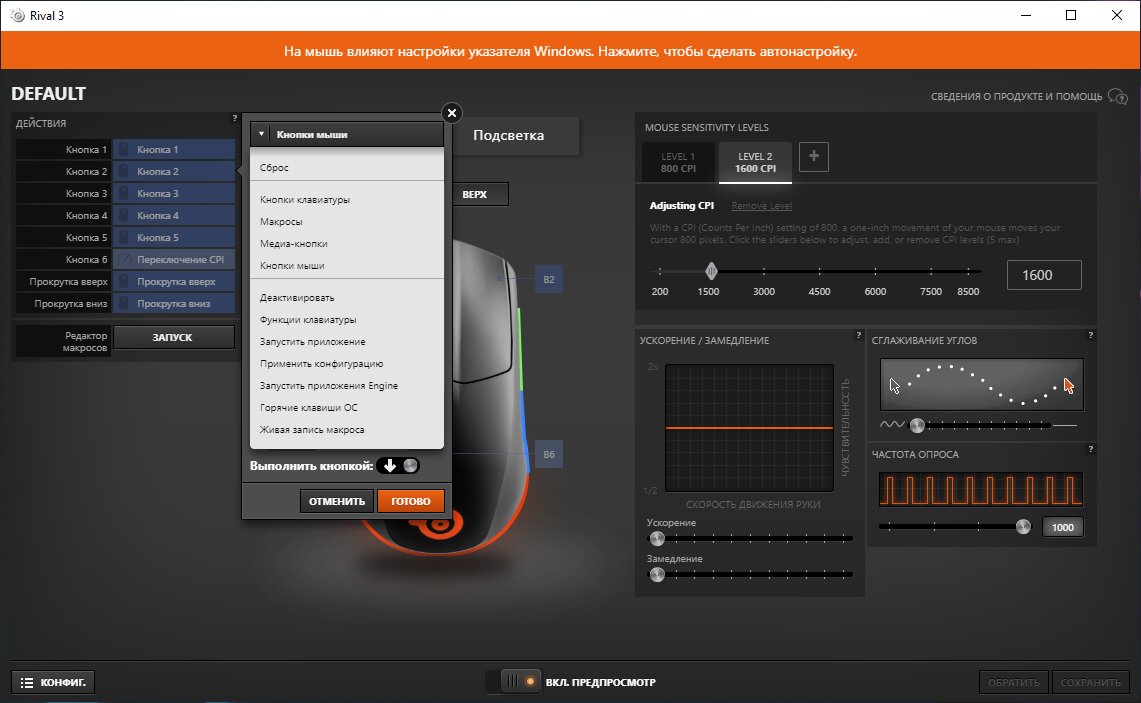This screenshot has width=1141, height=703.
Task: Select Деактивировать option
Action: click(297, 298)
